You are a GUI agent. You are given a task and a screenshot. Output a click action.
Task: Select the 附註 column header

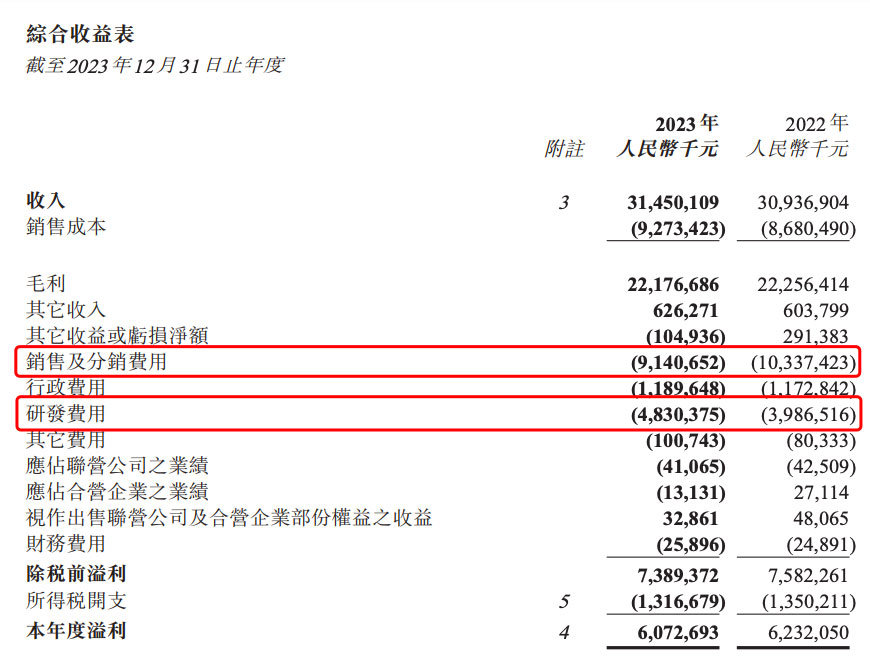(564, 150)
